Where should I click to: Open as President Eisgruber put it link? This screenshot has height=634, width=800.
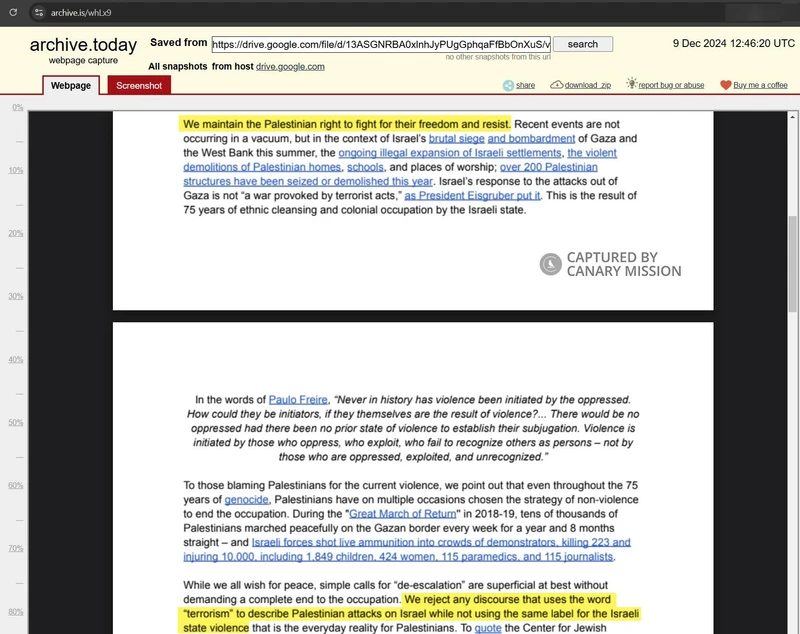[472, 195]
